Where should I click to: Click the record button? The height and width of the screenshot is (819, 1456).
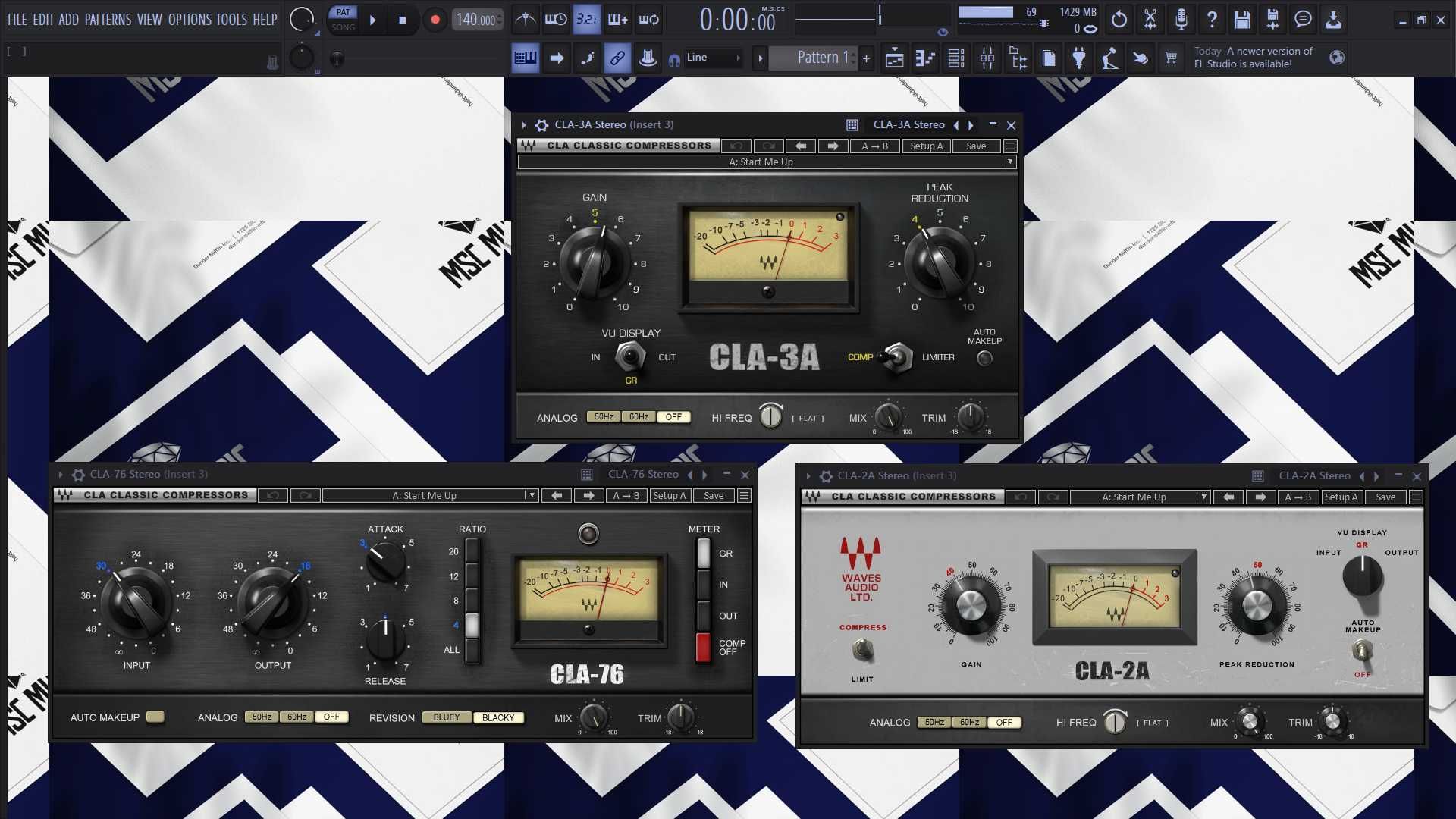435,20
